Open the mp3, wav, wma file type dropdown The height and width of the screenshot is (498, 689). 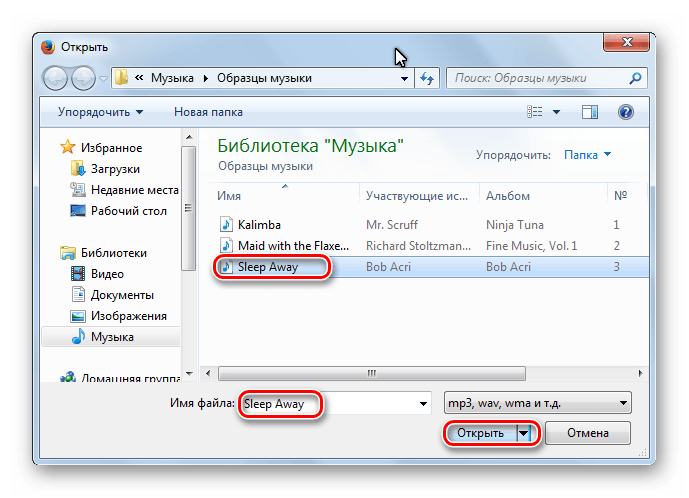point(537,403)
